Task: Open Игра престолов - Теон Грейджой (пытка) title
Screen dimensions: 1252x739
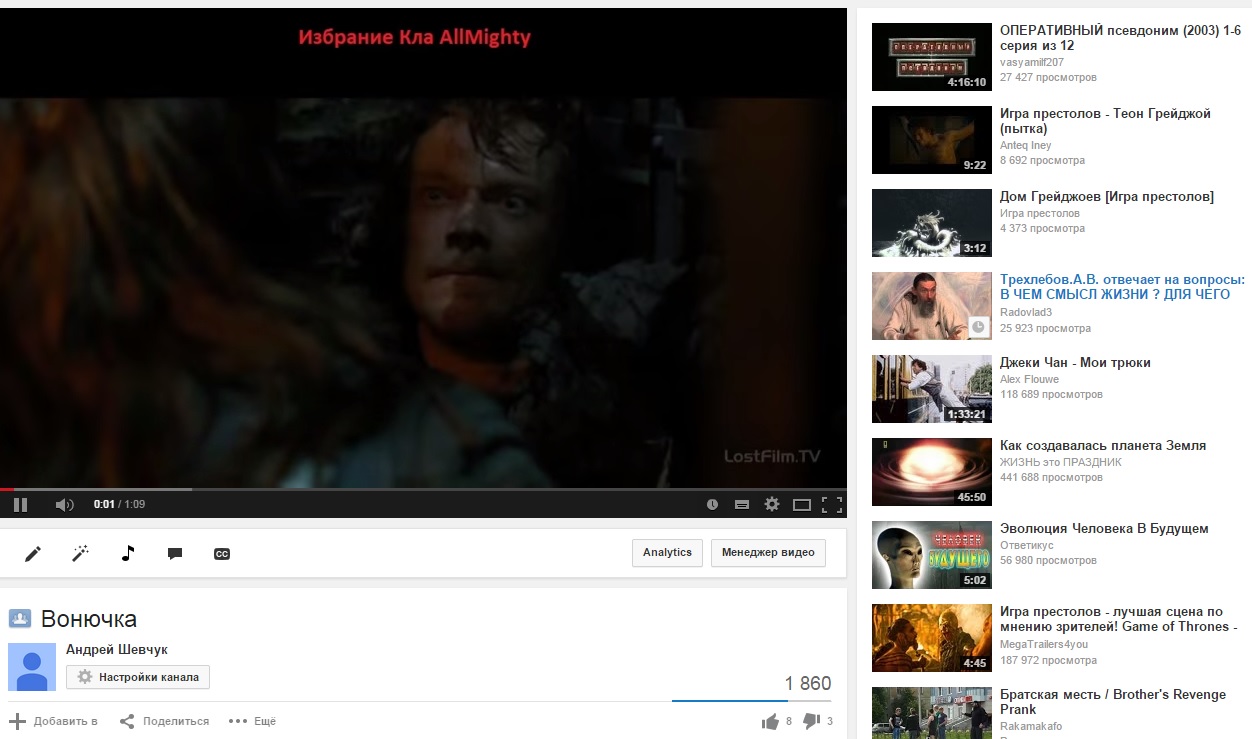Action: 1105,121
